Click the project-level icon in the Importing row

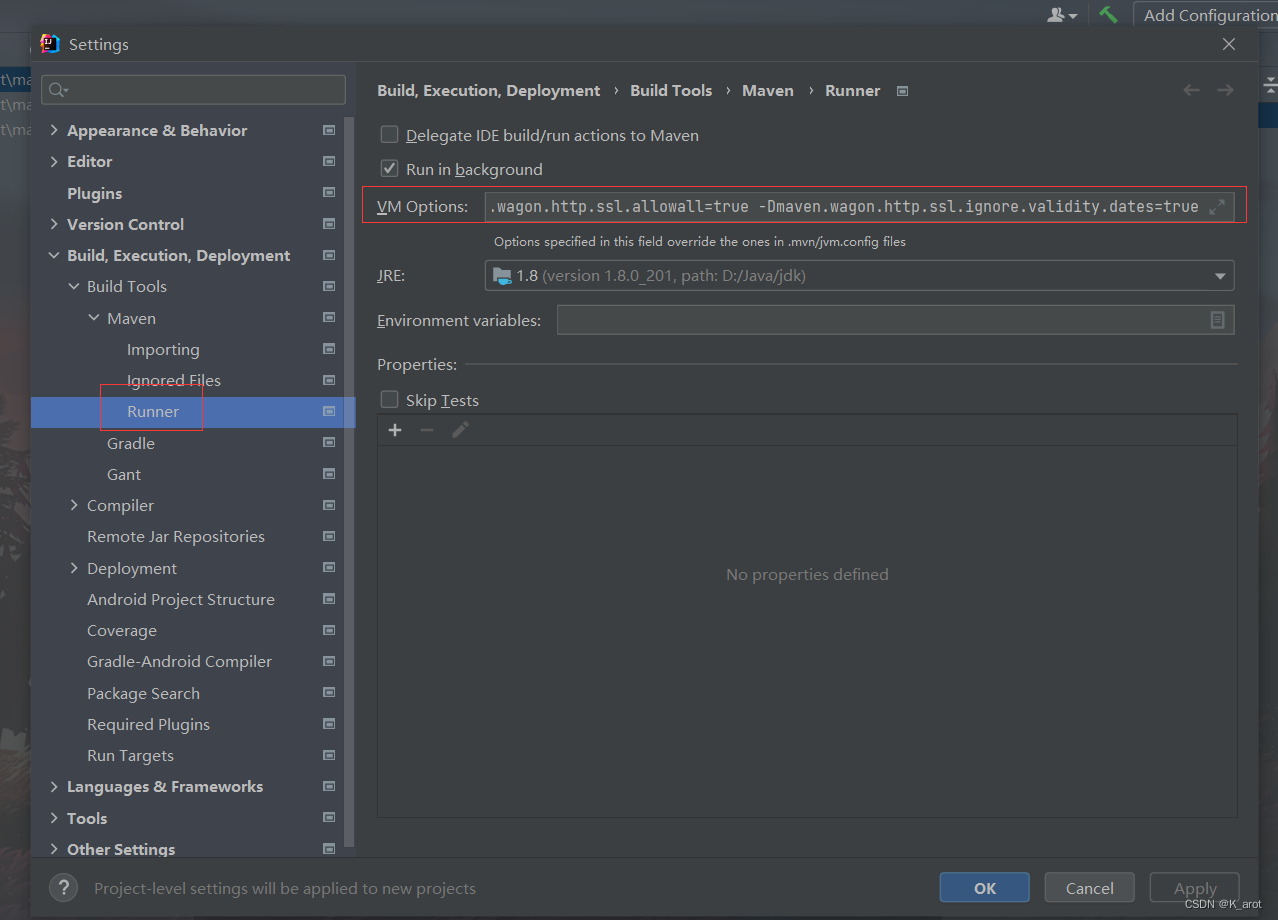click(329, 349)
